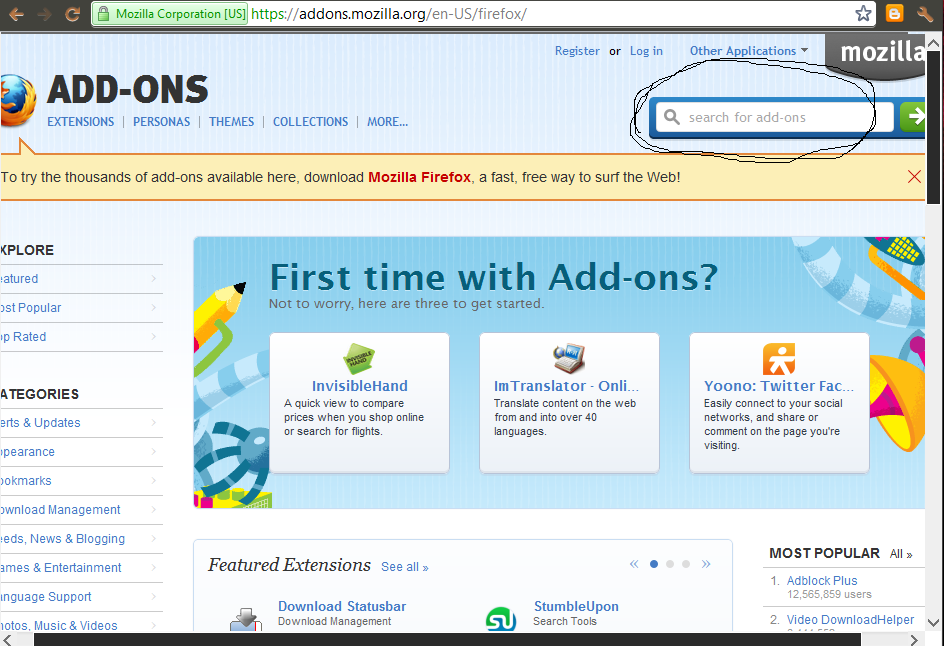Open the ImTranslator add-on title
This screenshot has height=646, width=944.
567,385
